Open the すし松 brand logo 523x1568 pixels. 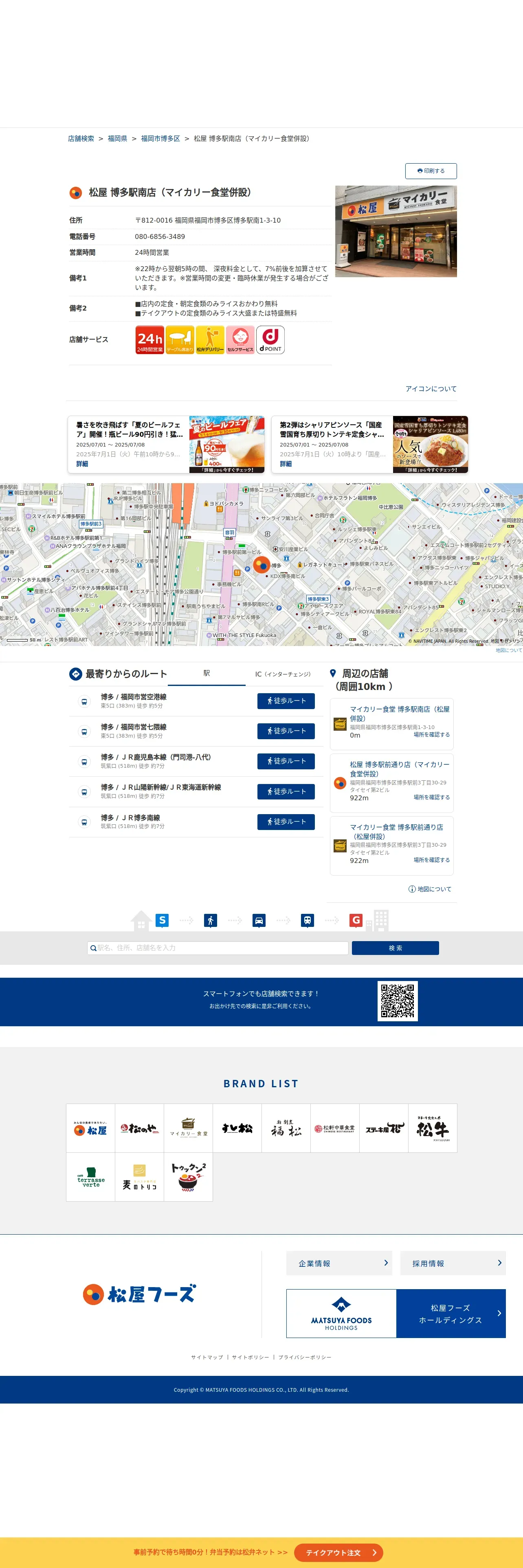click(237, 1128)
